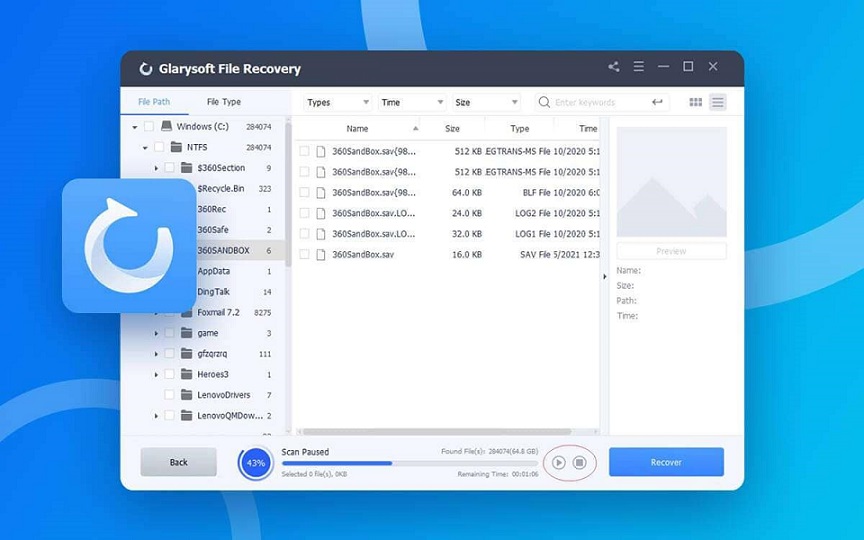
Task: Click the horizontal scrollbar of file list
Action: pos(436,432)
